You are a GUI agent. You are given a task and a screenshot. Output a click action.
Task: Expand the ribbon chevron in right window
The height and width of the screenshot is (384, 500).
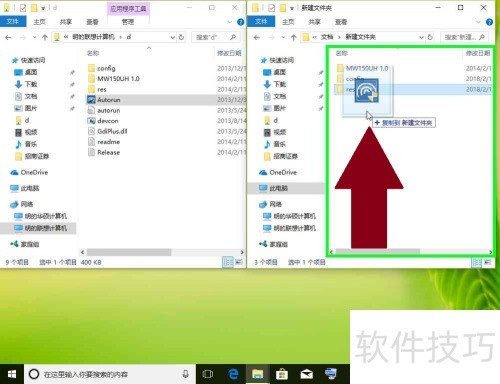click(x=478, y=22)
